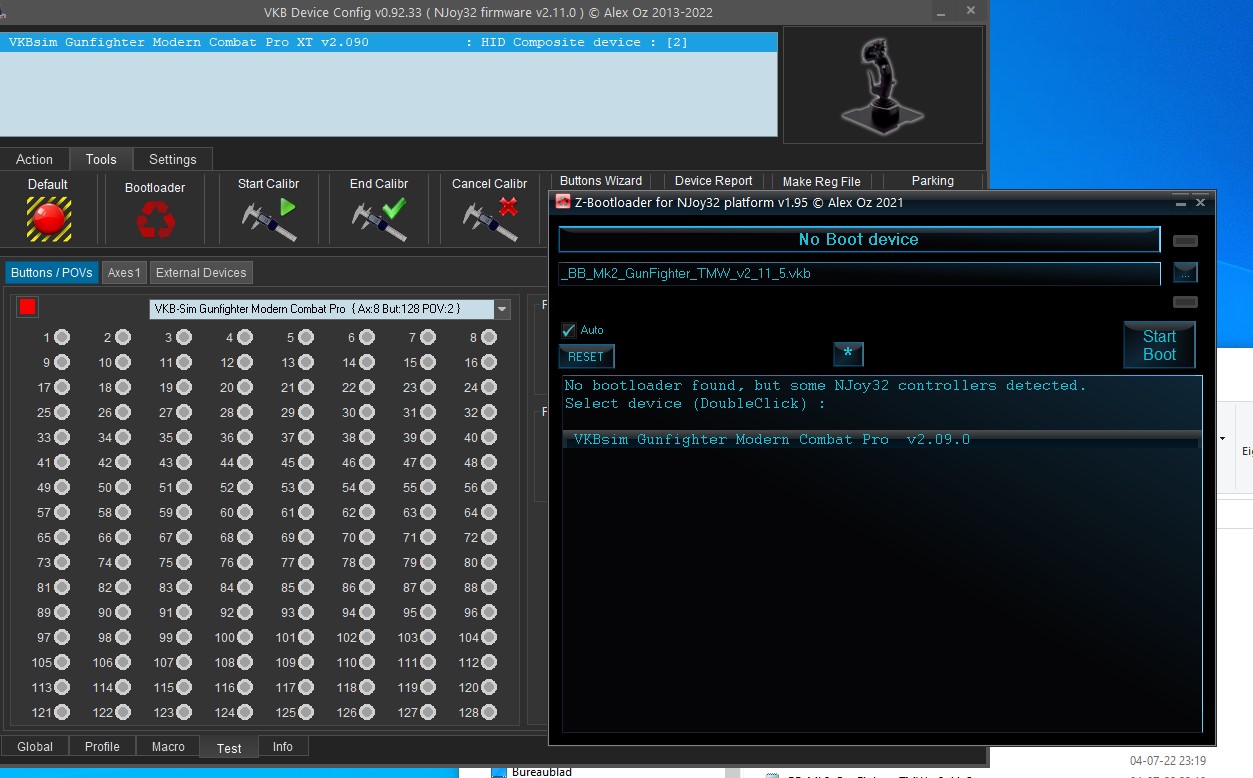The width and height of the screenshot is (1253, 778).
Task: Click the indicator light for button 8
Action: click(x=489, y=338)
